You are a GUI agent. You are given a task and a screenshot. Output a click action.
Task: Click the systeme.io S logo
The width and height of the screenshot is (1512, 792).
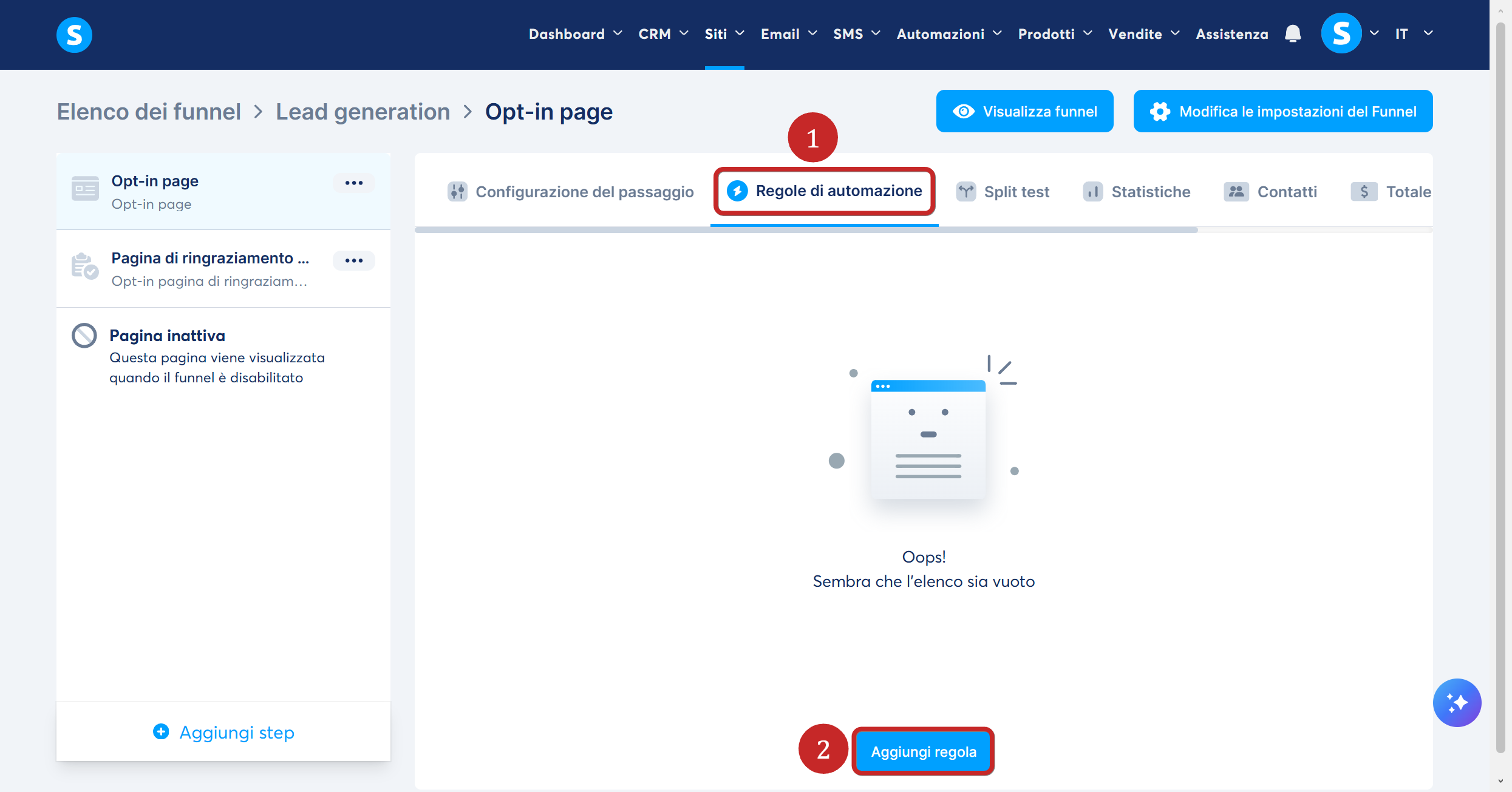coord(74,35)
